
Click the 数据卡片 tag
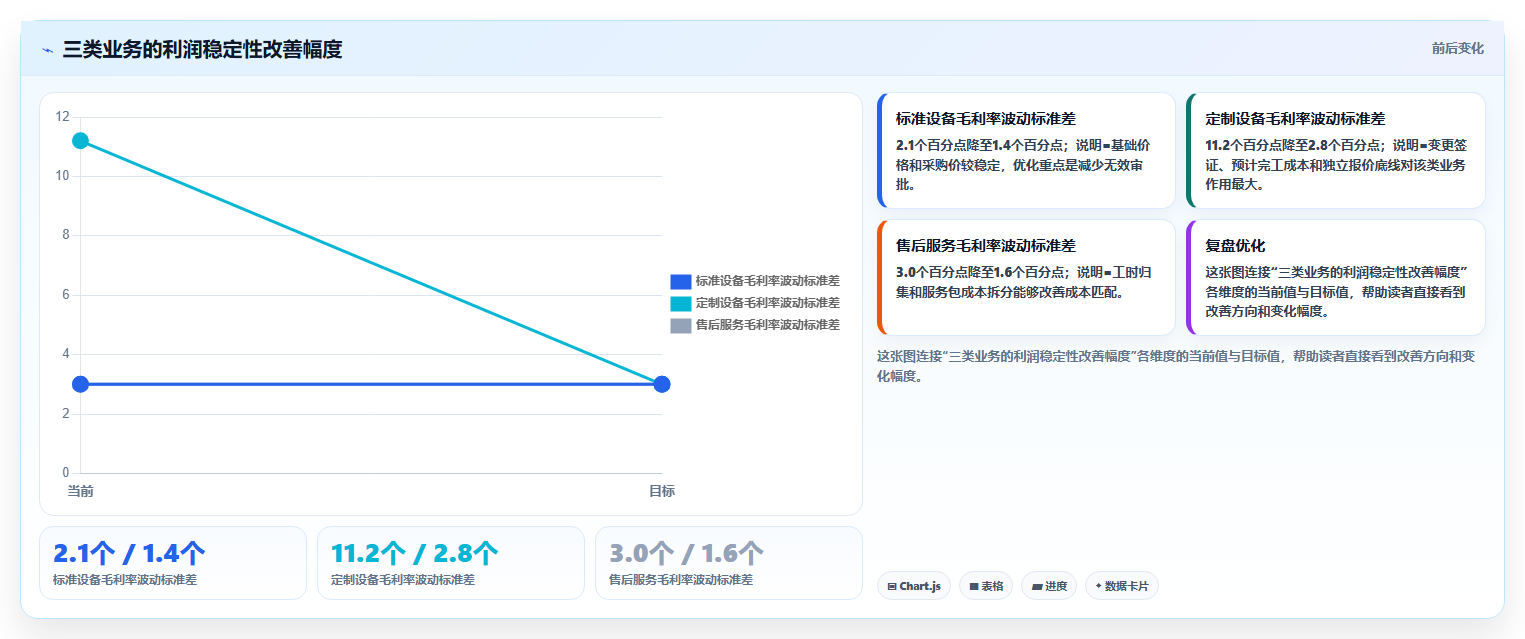[x=1122, y=586]
